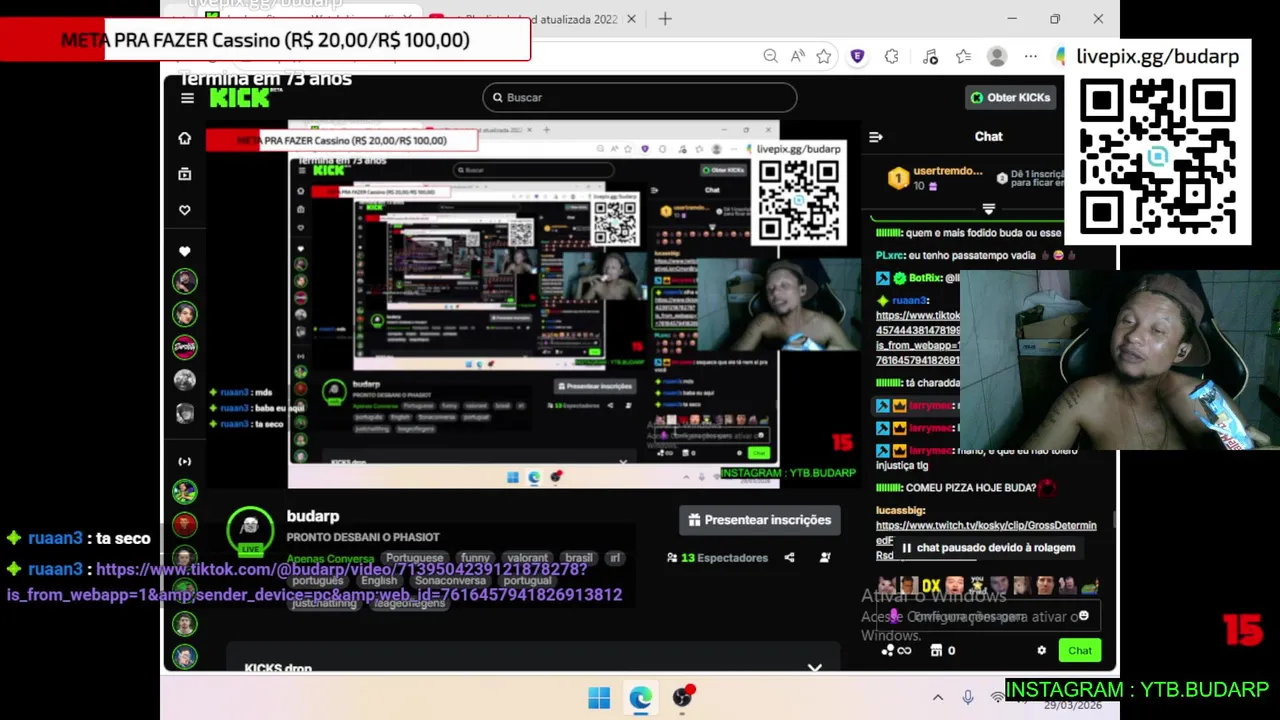Open browser profile avatar
The image size is (1280, 720).
tap(997, 57)
